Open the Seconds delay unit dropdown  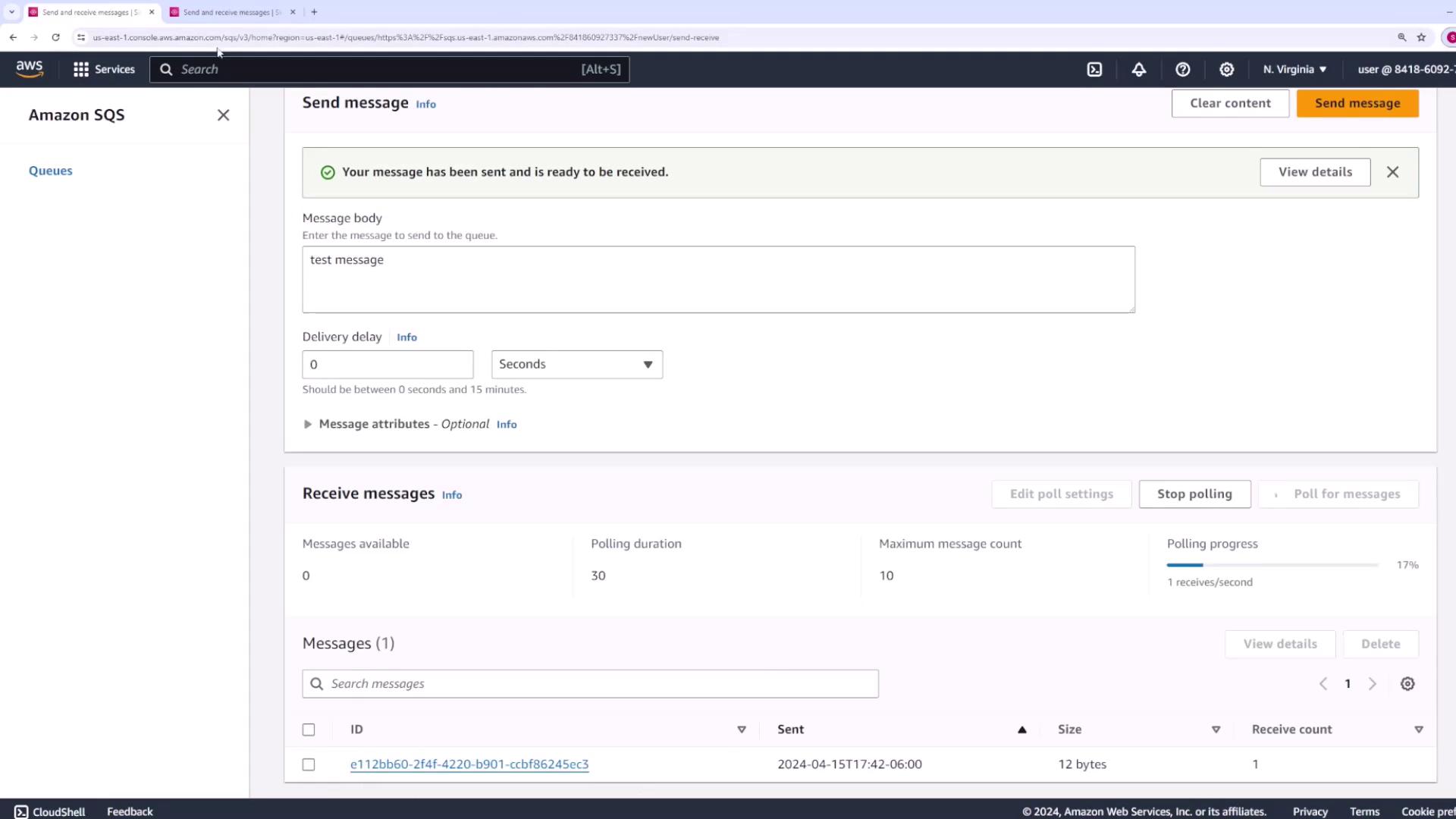(576, 364)
